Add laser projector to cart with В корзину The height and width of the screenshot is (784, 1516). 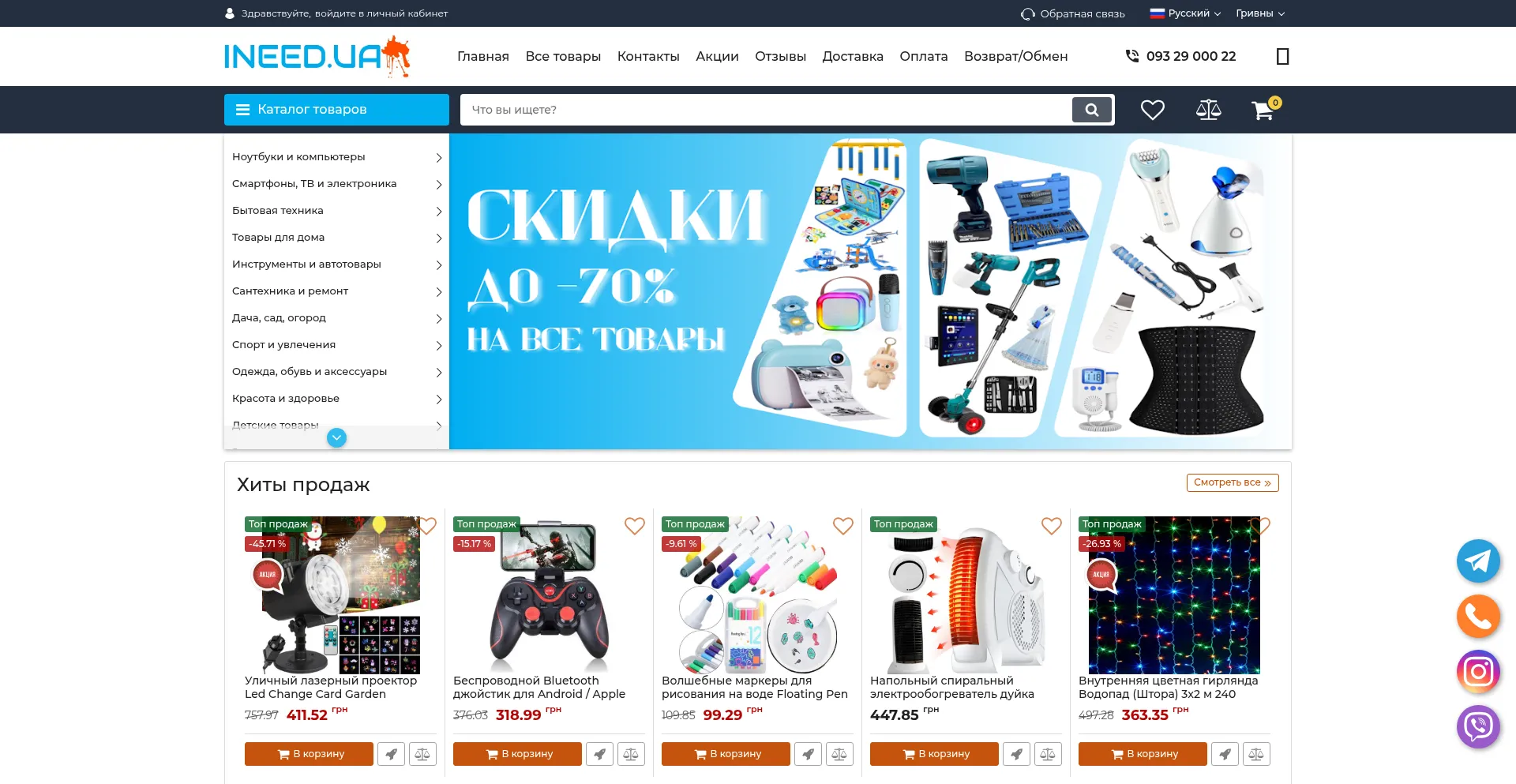coord(309,754)
